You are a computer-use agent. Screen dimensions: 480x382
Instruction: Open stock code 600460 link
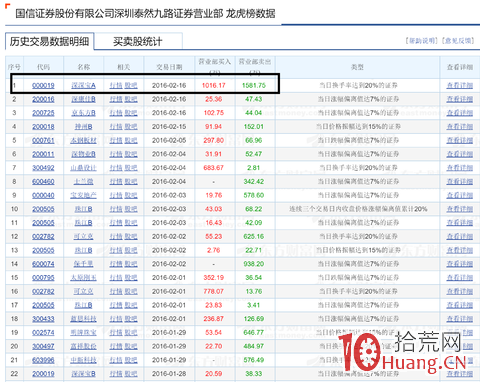tap(43, 181)
